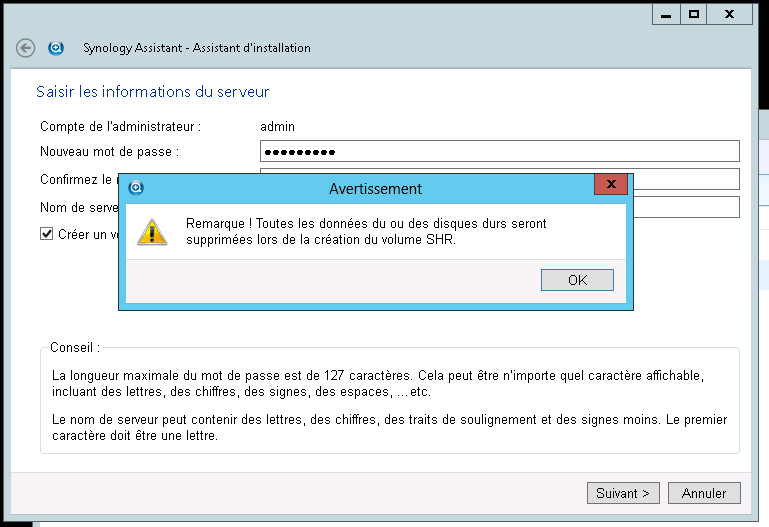The image size is (769, 527).
Task: Cancel the wizard with the Annuler button
Action: pyautogui.click(x=704, y=493)
